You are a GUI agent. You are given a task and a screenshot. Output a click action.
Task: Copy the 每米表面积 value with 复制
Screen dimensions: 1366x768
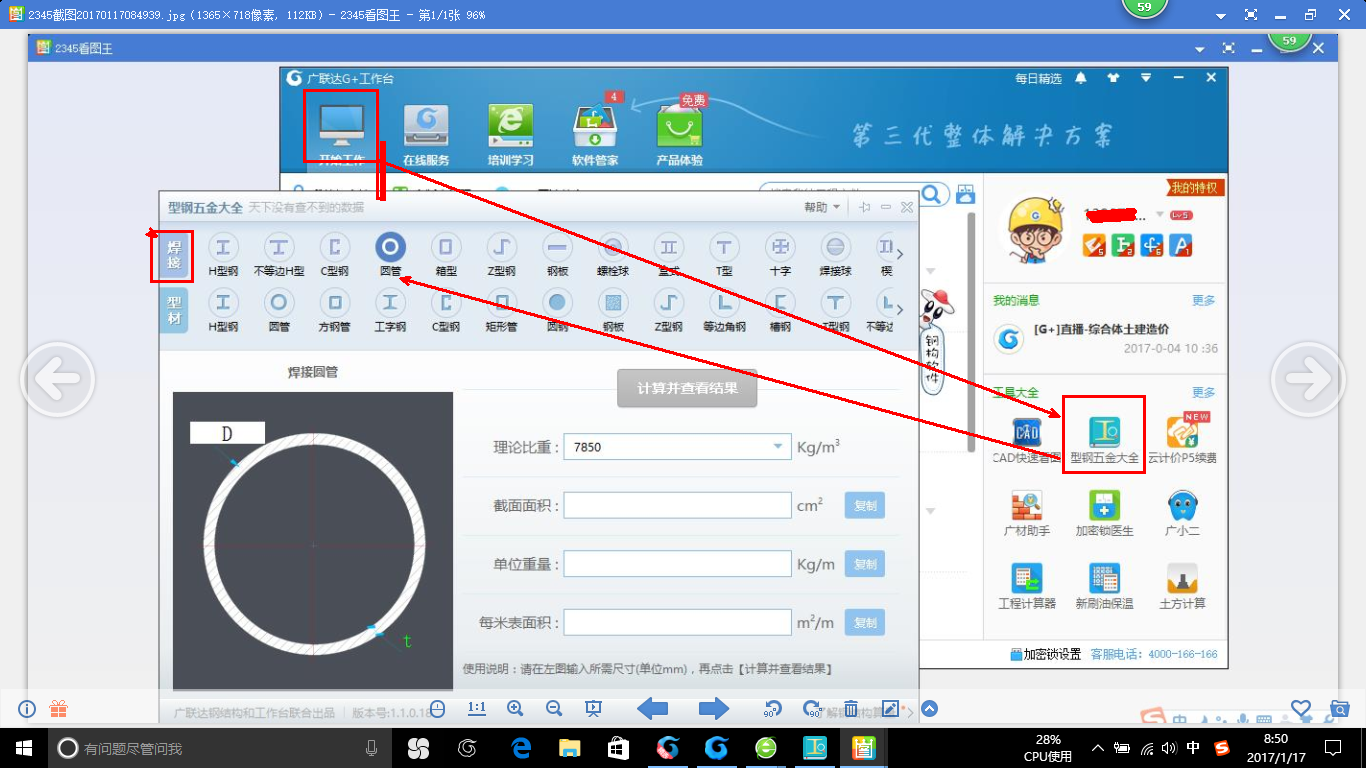[x=865, y=623]
